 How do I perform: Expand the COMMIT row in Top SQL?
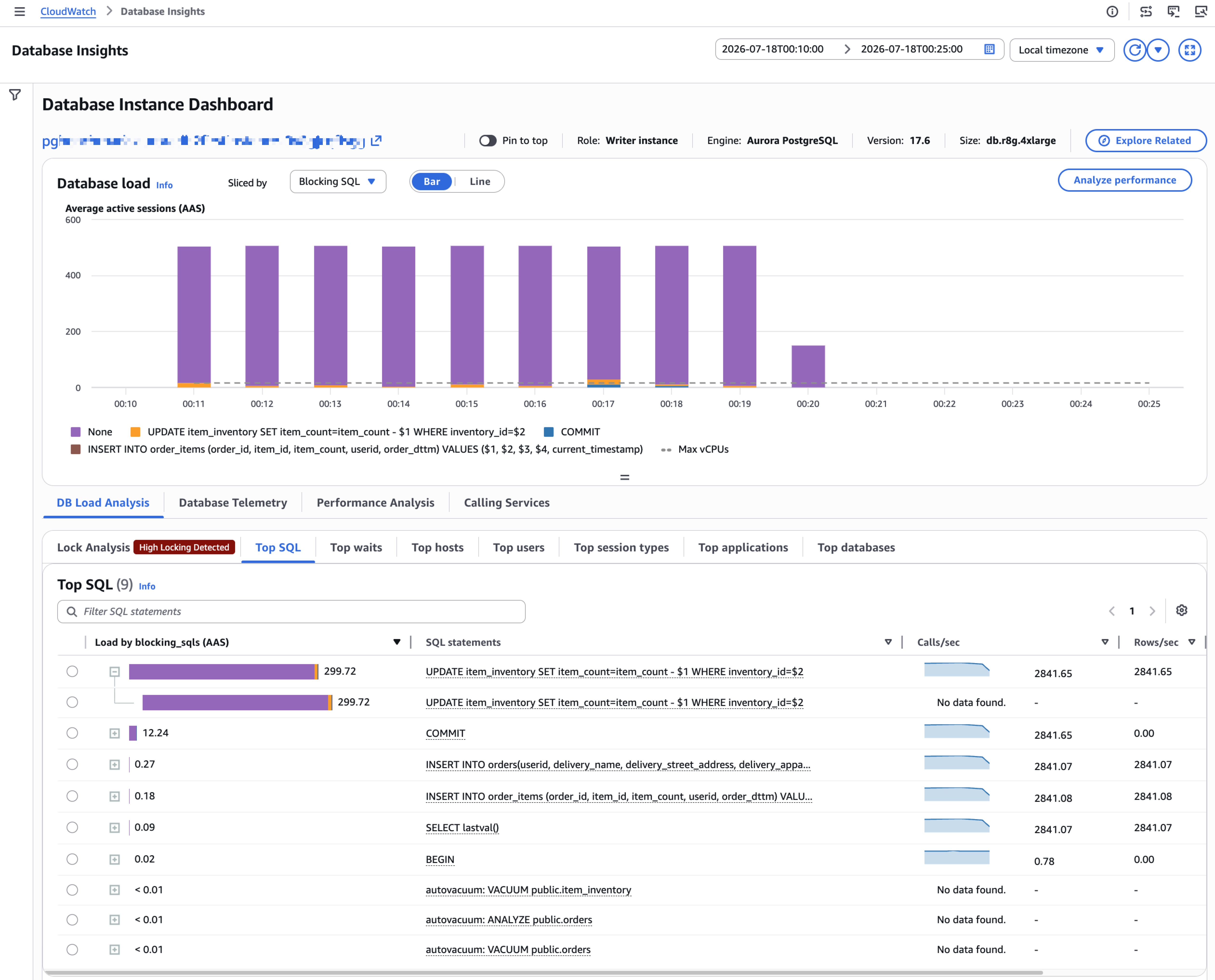[115, 733]
